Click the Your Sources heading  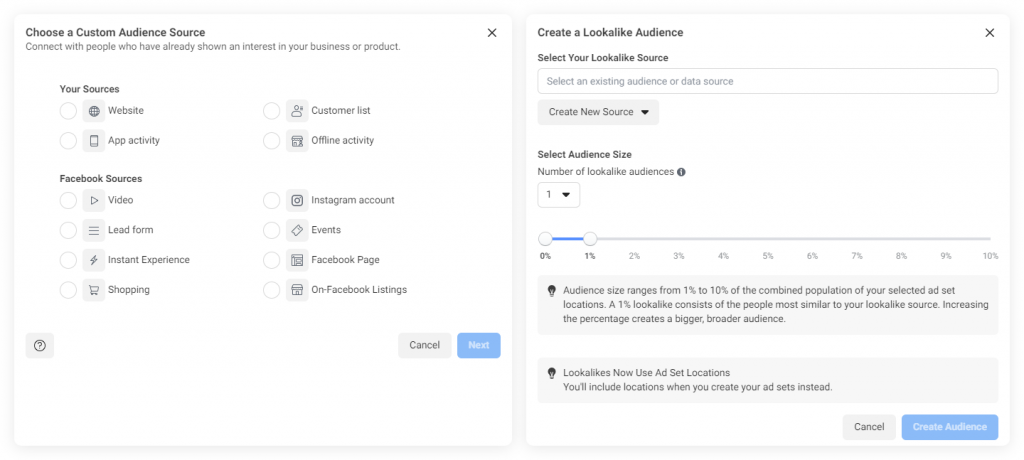pyautogui.click(x=89, y=89)
